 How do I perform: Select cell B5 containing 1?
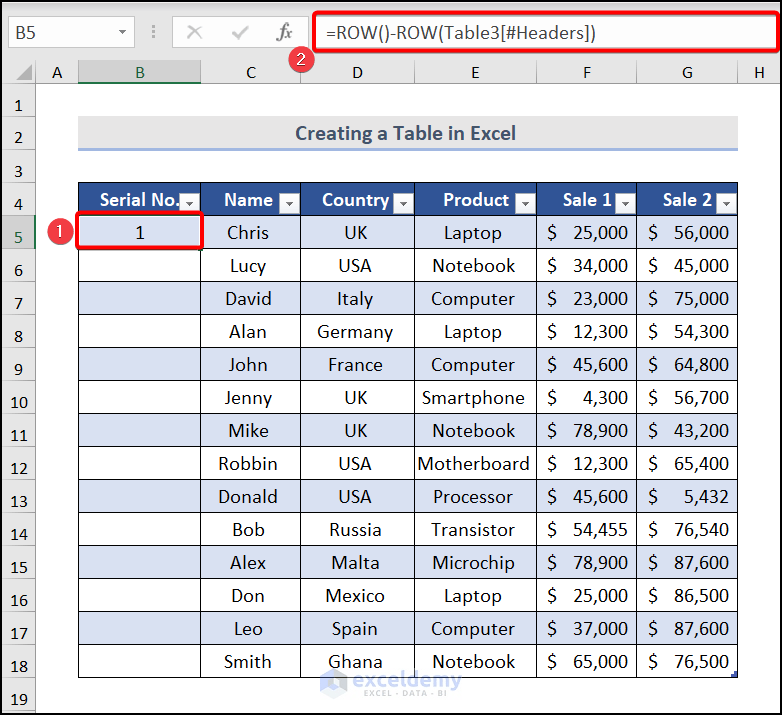[x=140, y=232]
